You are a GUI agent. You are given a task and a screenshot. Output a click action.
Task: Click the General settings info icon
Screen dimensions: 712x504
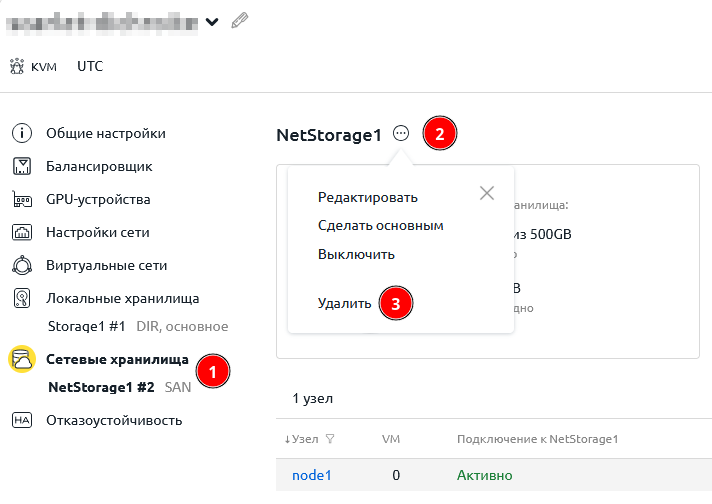(22, 133)
